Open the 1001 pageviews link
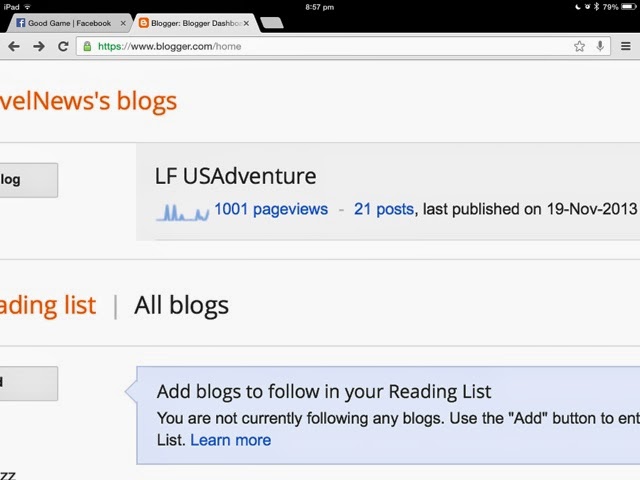The height and width of the screenshot is (480, 640). [270, 209]
